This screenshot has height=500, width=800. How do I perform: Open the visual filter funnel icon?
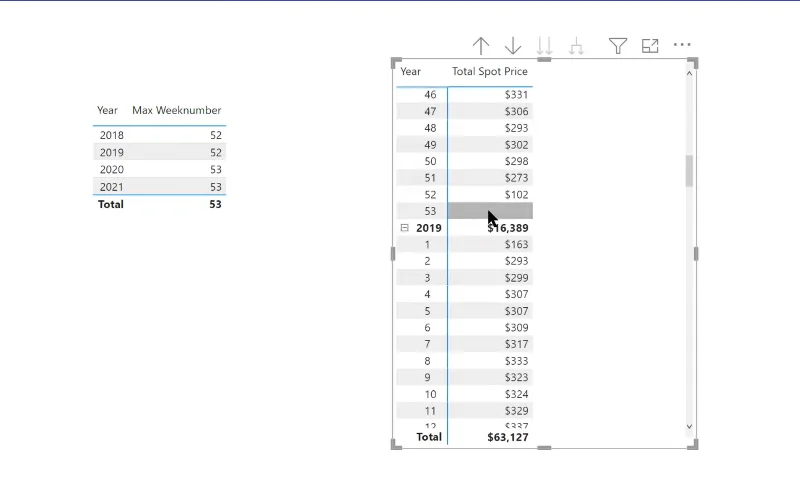(x=618, y=46)
